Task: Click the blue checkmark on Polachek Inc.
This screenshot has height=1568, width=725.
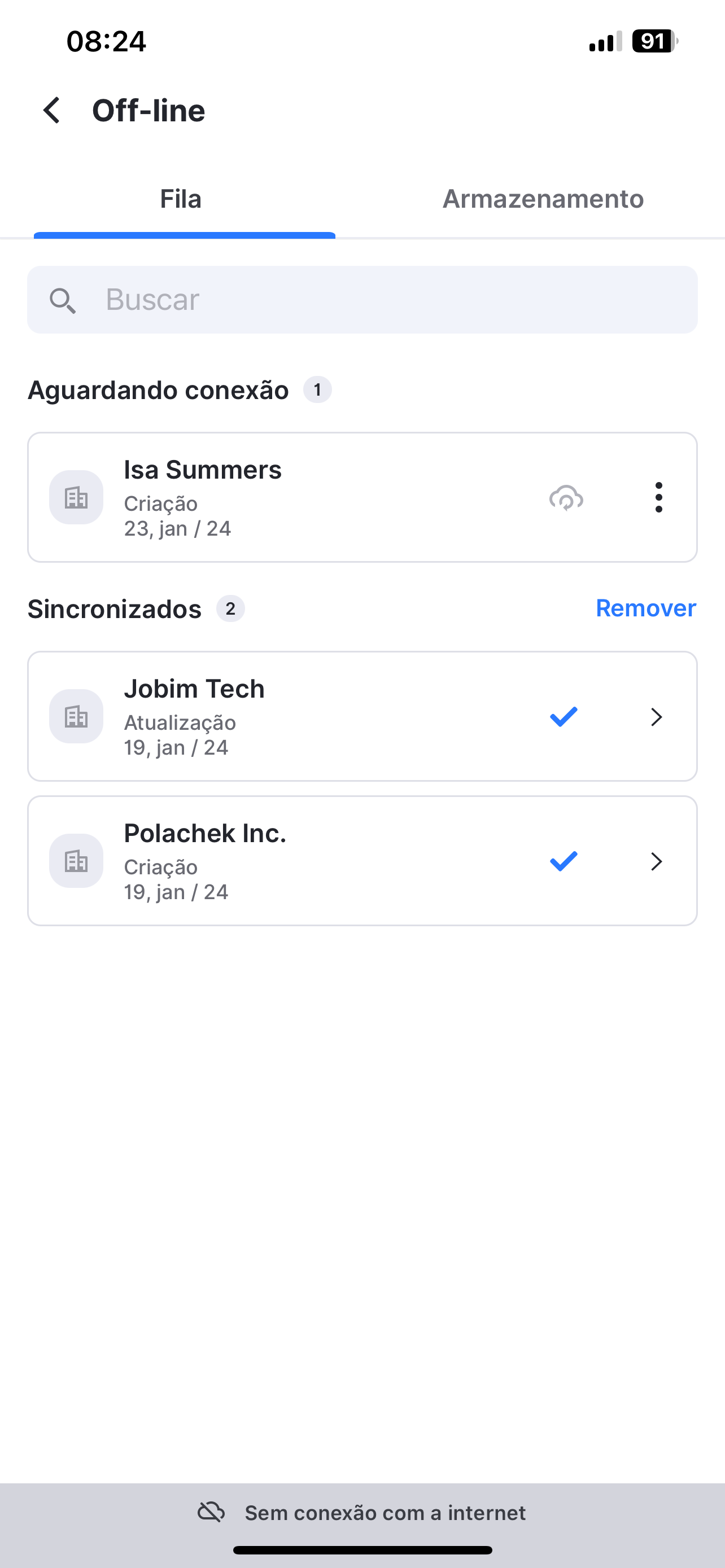Action: (x=563, y=861)
